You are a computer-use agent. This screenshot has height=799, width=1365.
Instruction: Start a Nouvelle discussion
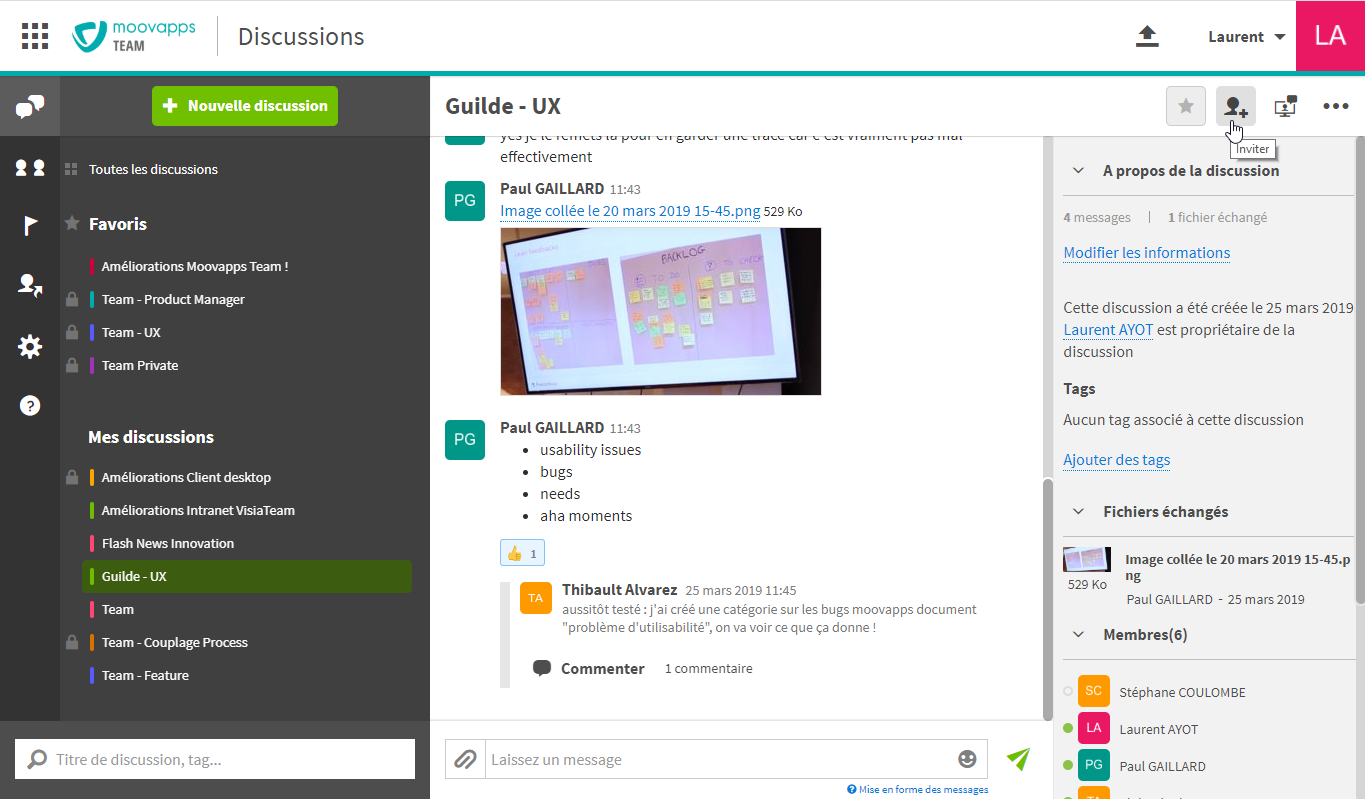pos(245,106)
